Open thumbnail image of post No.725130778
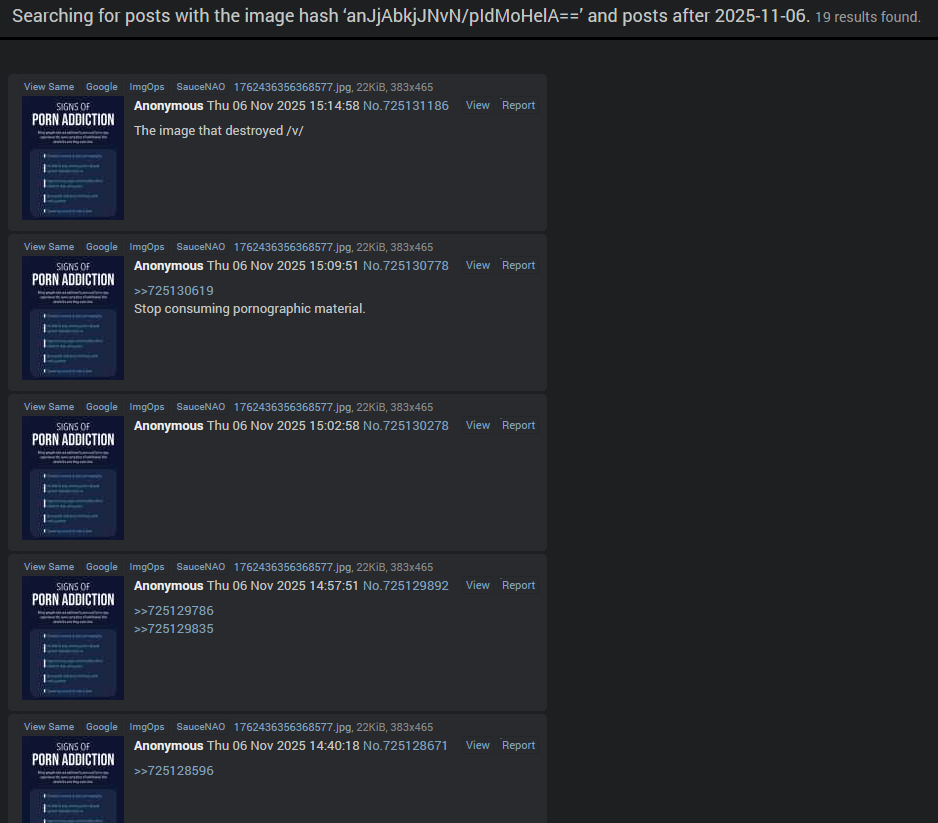Viewport: 938px width, 823px height. click(x=73, y=318)
